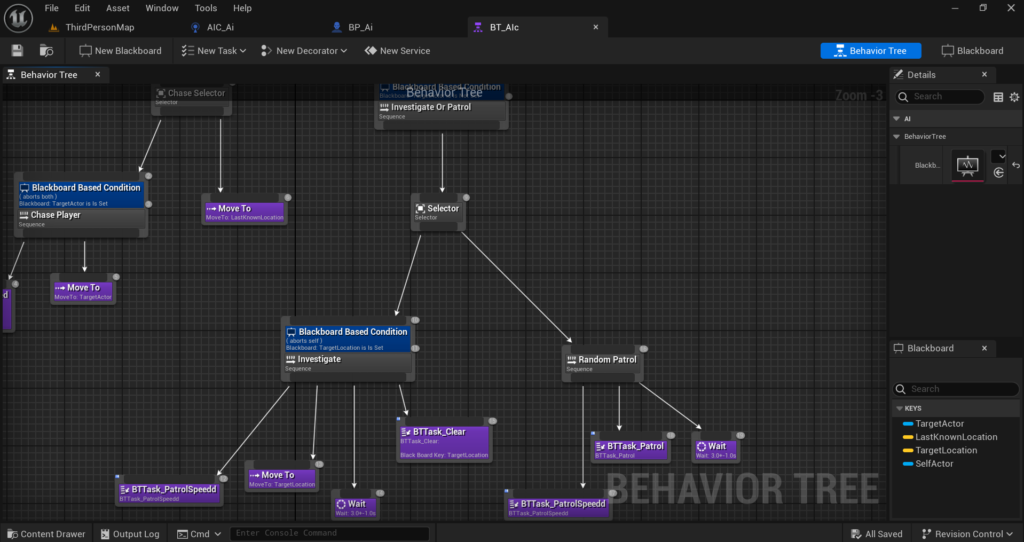The height and width of the screenshot is (542, 1024).
Task: Switch to Behavior Tree mode
Action: (871, 51)
